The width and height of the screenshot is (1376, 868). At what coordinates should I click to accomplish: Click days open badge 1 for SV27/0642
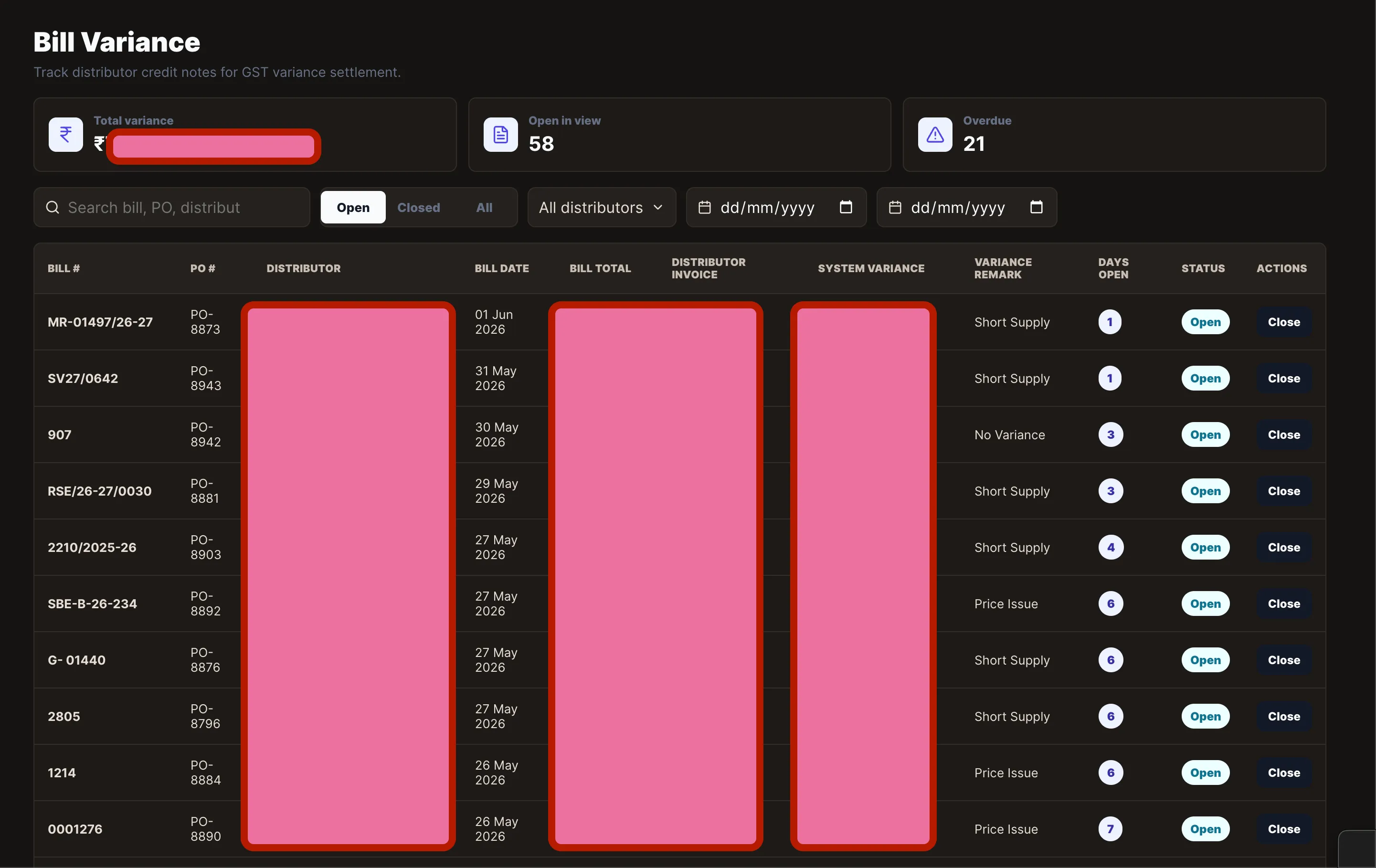[x=1110, y=378]
